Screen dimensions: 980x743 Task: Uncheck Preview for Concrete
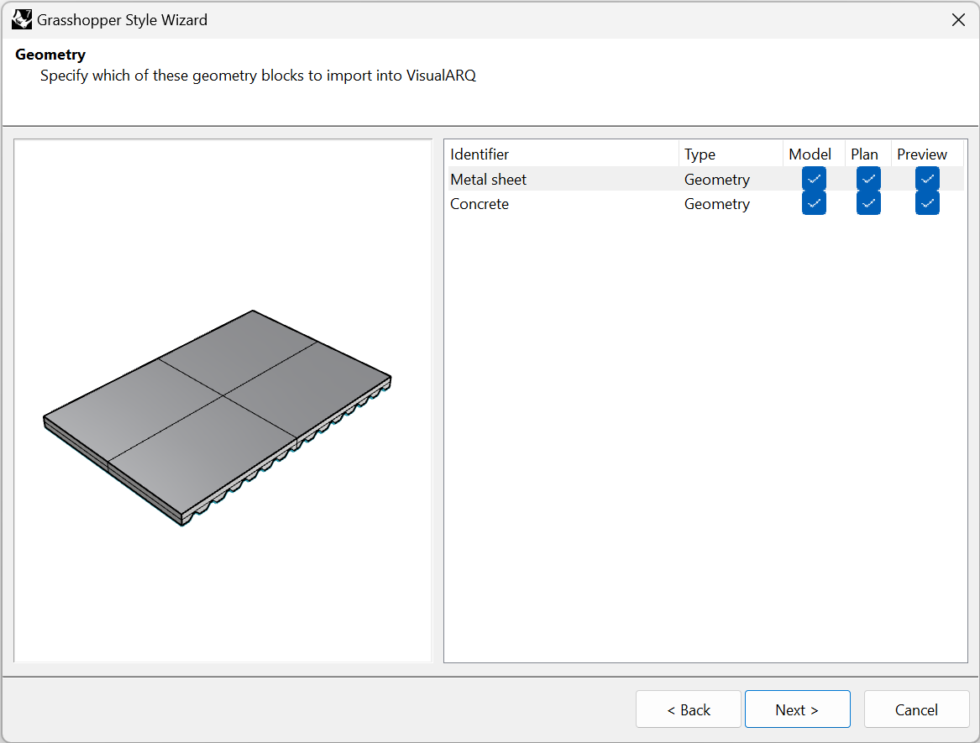tap(926, 203)
